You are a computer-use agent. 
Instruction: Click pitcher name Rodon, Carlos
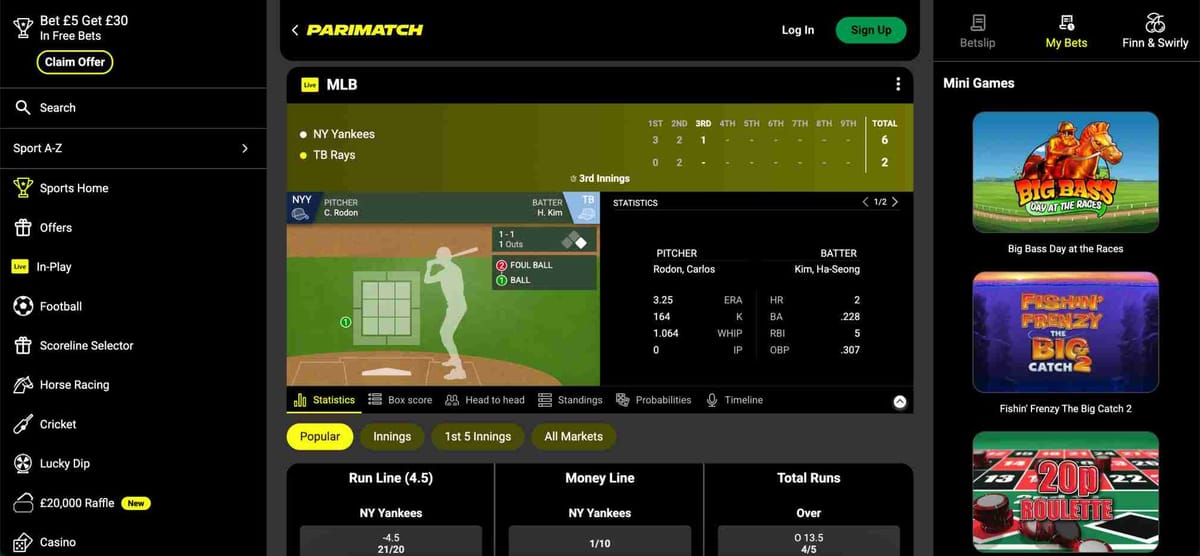coord(684,269)
